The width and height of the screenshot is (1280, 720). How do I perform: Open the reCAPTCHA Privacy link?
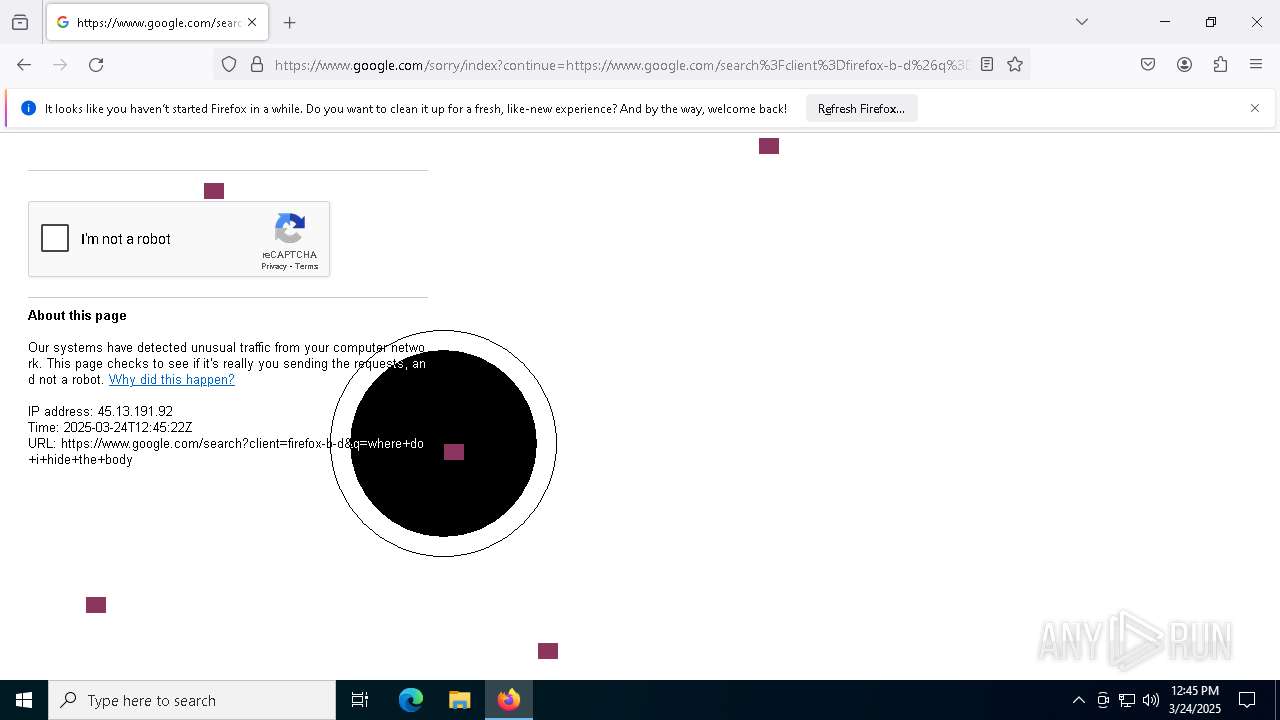273,266
